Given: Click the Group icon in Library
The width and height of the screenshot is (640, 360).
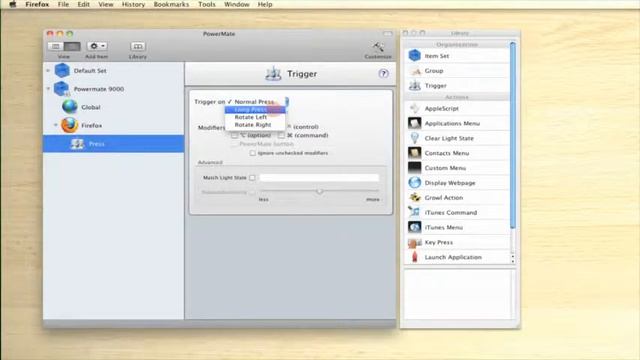Looking at the screenshot, I should coord(415,71).
